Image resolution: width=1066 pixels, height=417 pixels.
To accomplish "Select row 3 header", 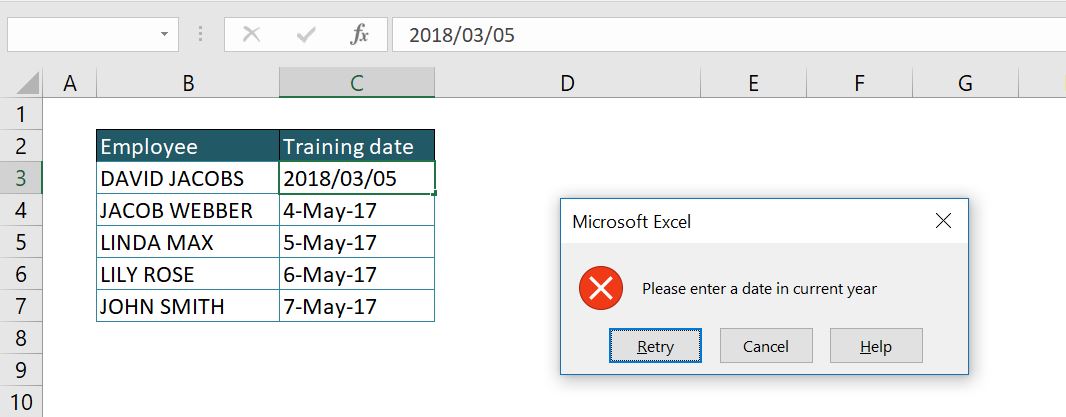I will [x=21, y=178].
